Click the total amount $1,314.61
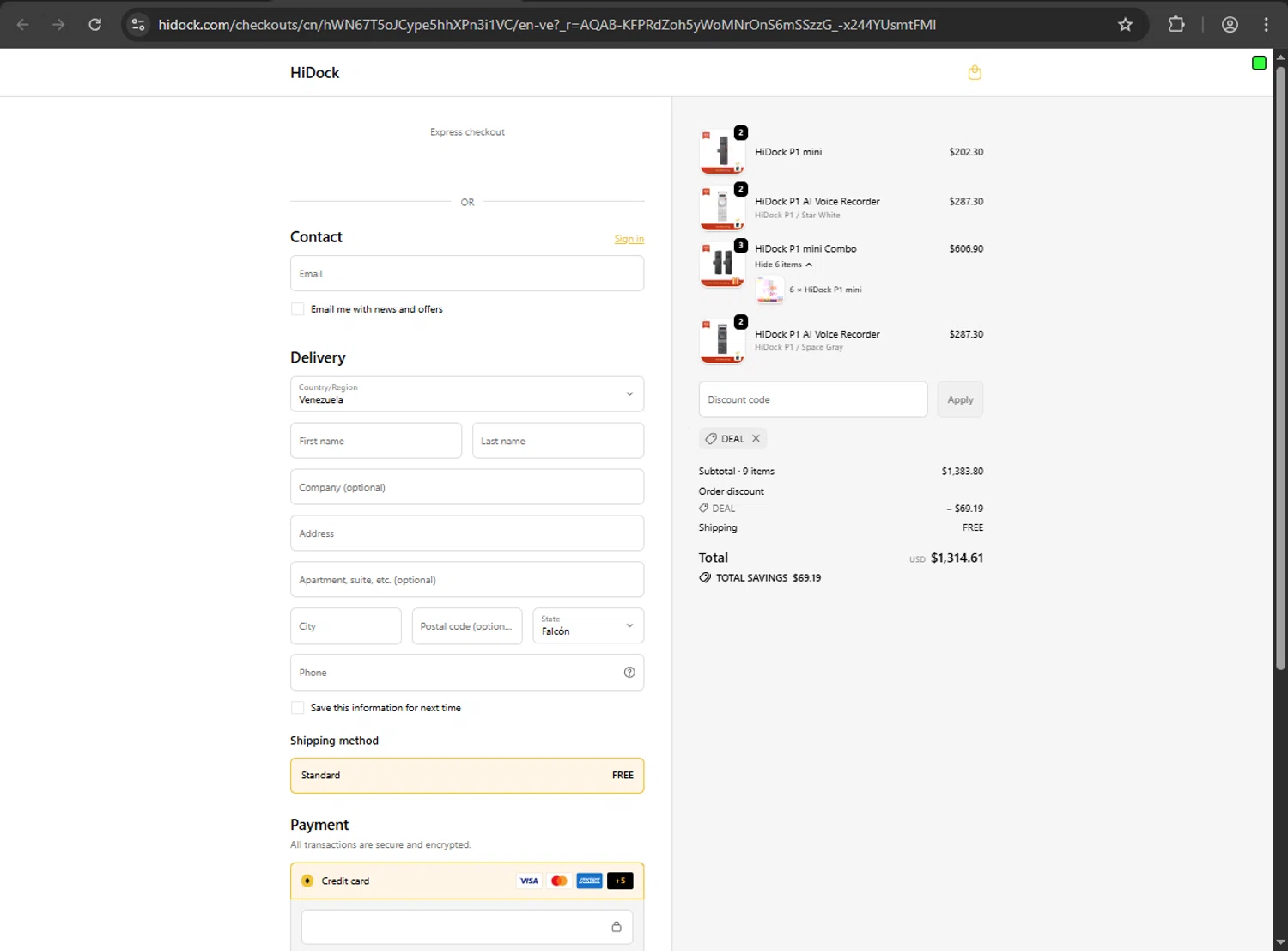This screenshot has width=1288, height=951. click(957, 558)
